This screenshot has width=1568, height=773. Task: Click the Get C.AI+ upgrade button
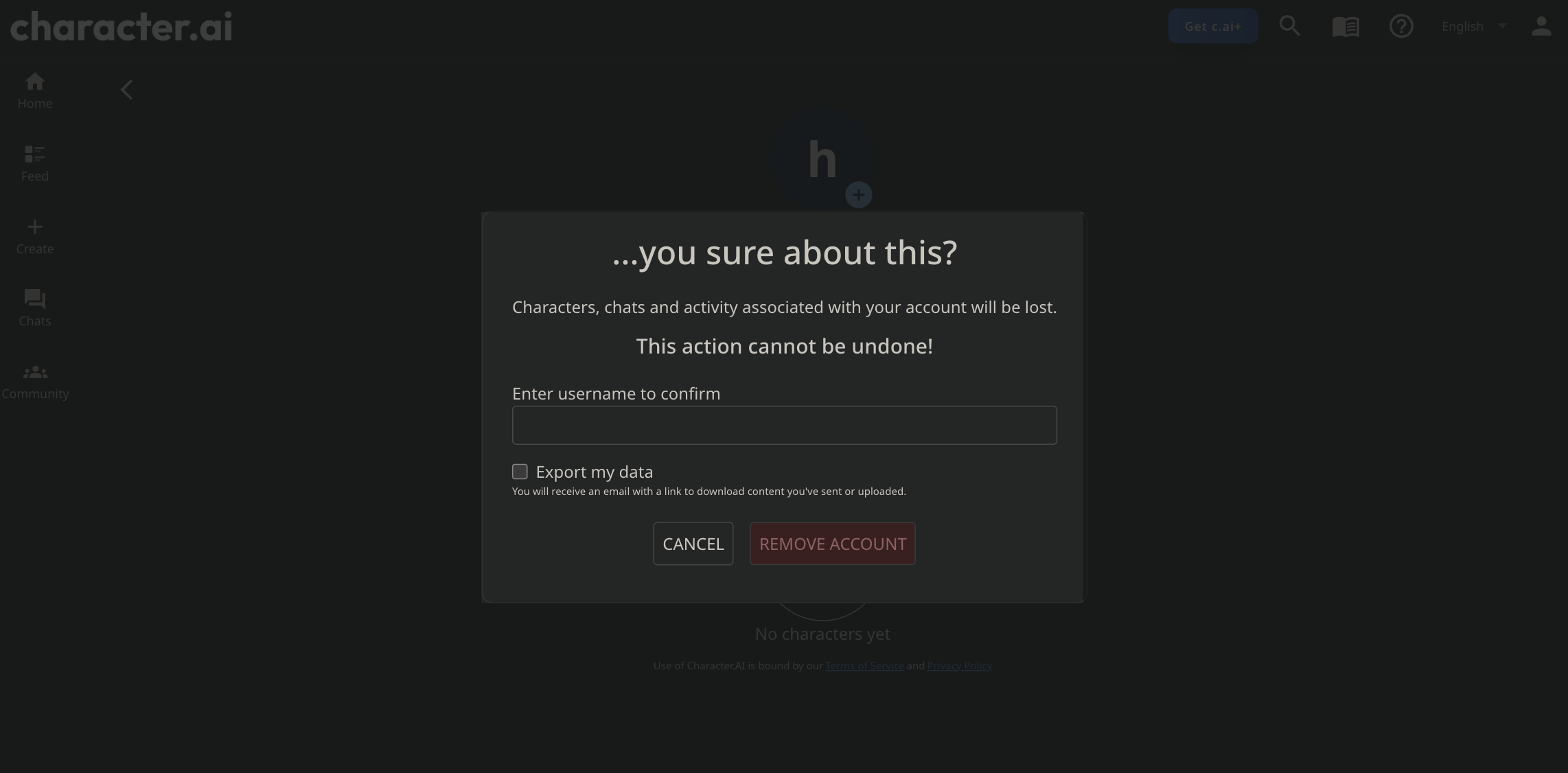[1213, 25]
